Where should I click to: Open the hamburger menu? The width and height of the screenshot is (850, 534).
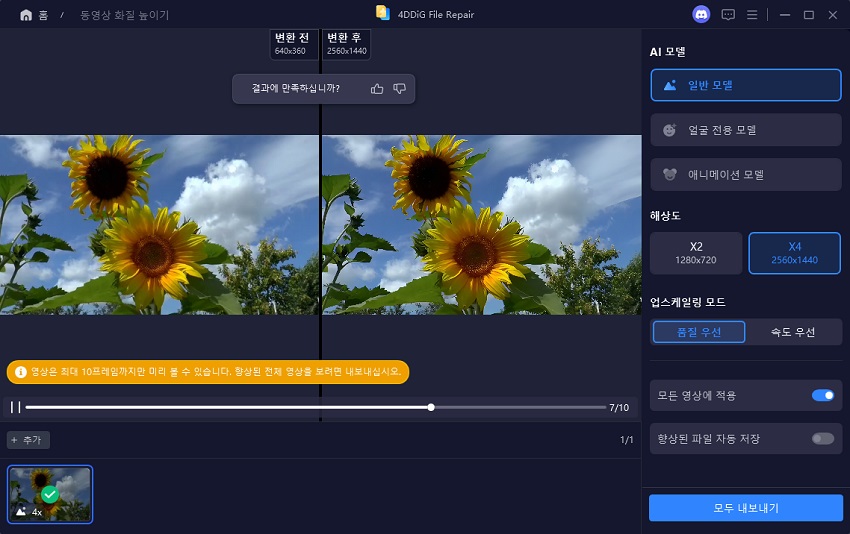(752, 15)
